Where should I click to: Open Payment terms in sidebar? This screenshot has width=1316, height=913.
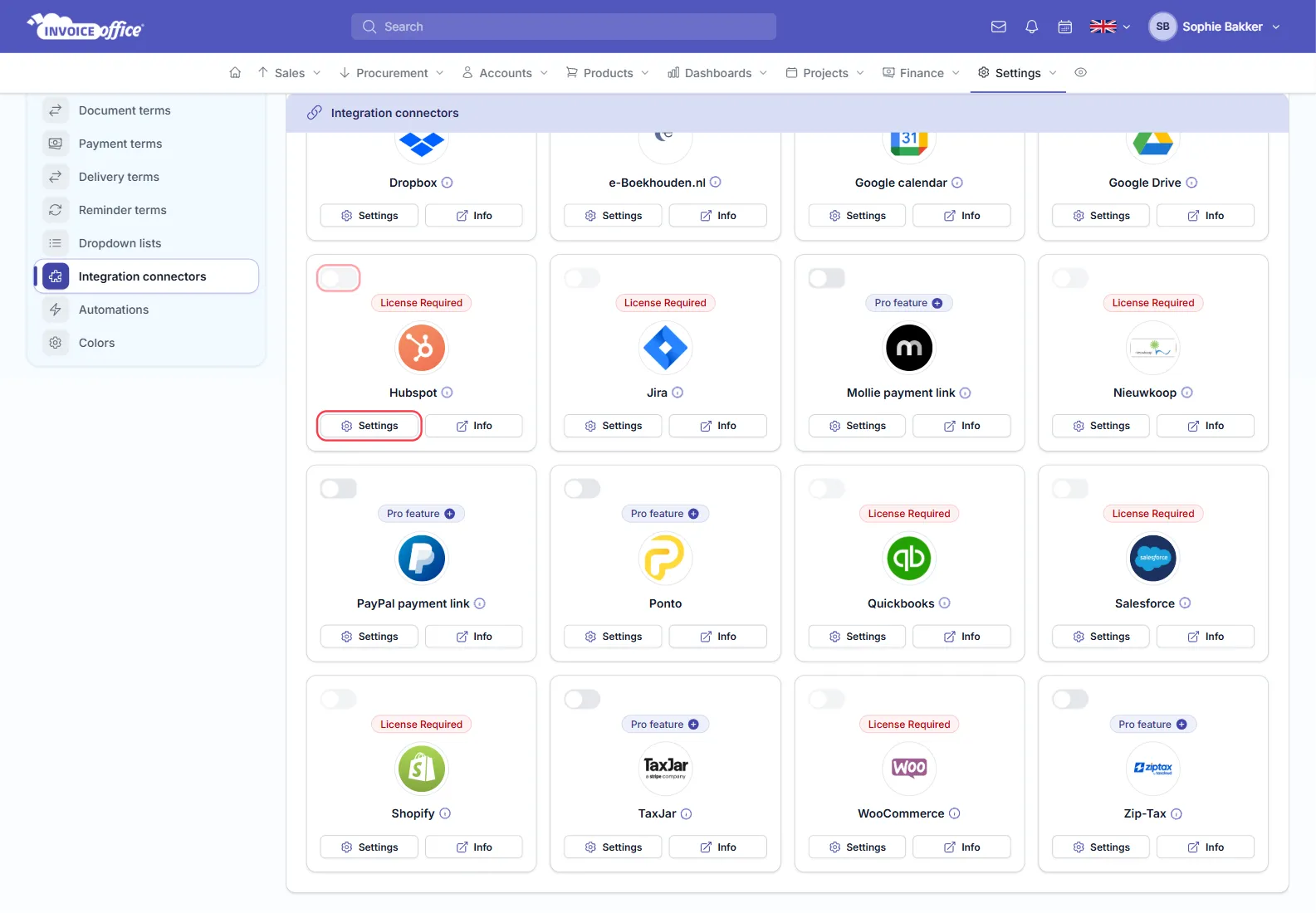(146, 144)
